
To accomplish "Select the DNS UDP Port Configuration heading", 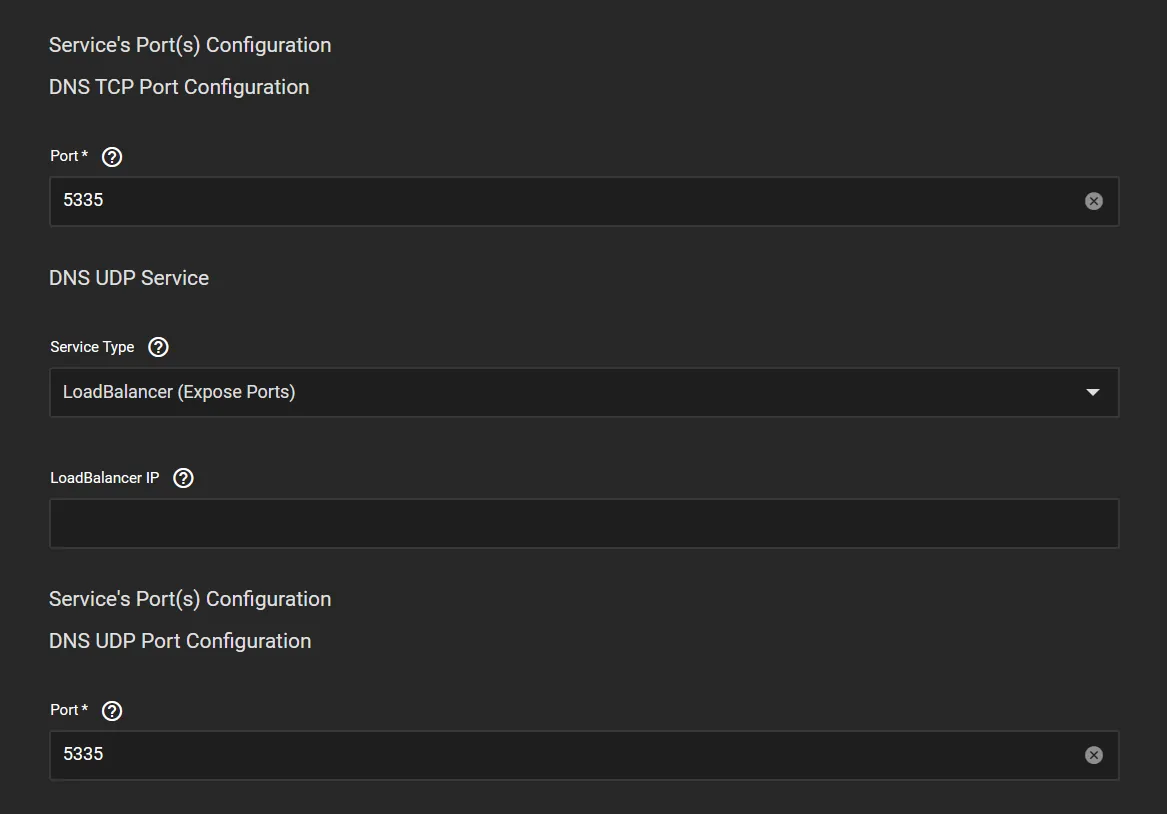I will pyautogui.click(x=180, y=641).
